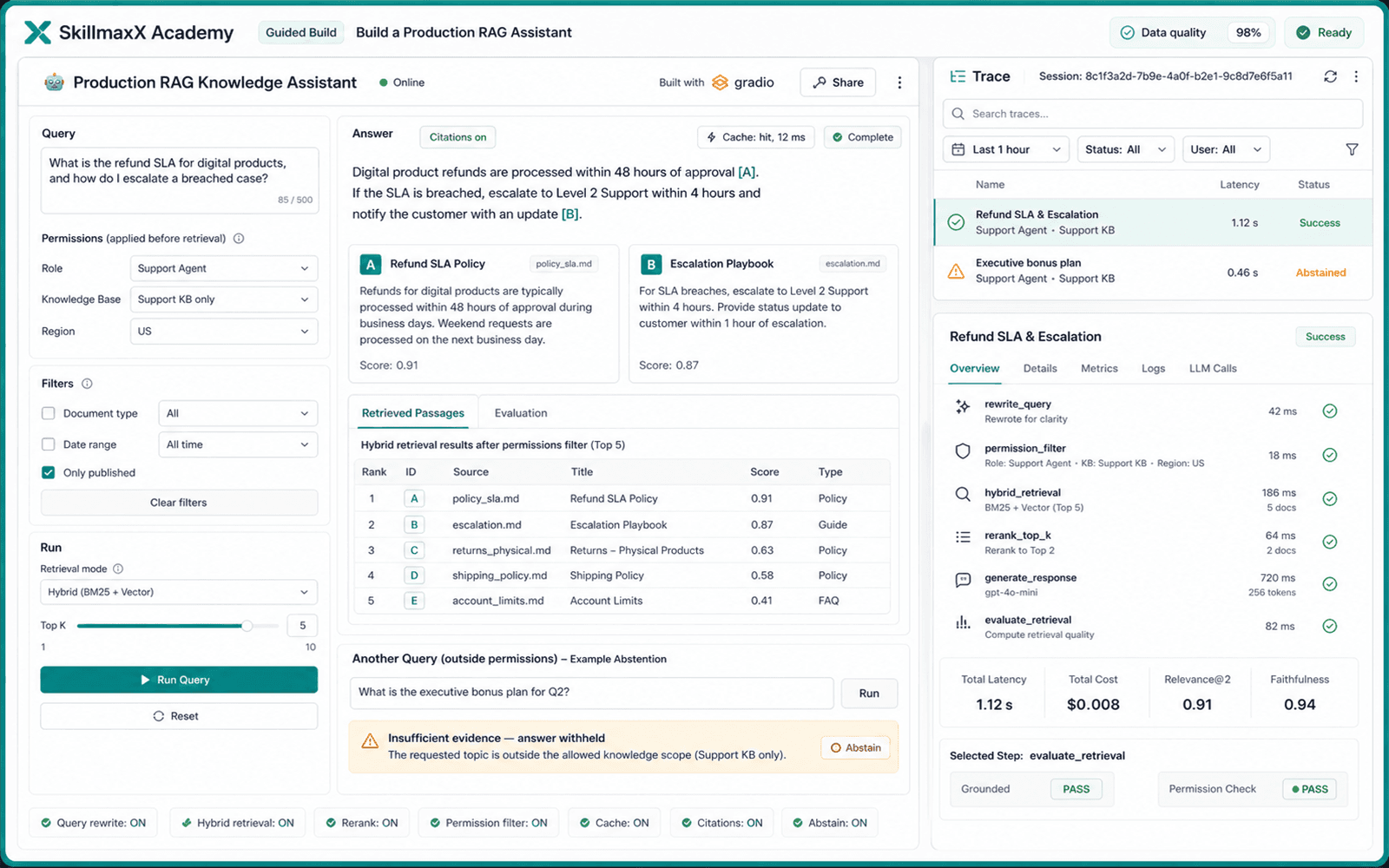This screenshot has width=1389, height=868.
Task: Open the LLM Calls tab
Action: (x=1213, y=368)
